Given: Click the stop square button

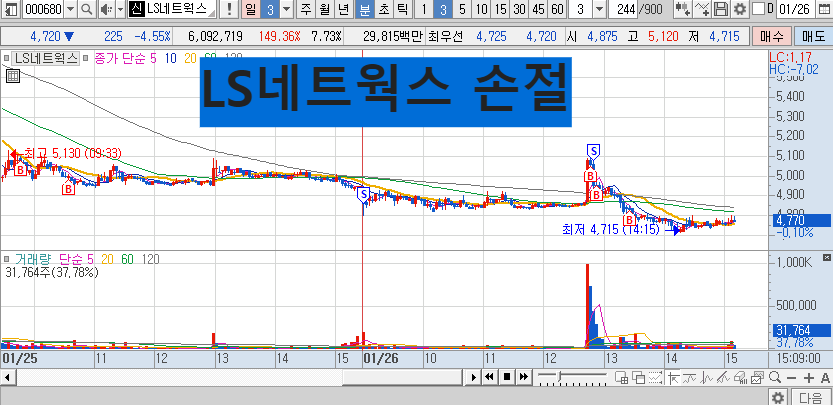Looking at the screenshot, I should click(507, 377).
